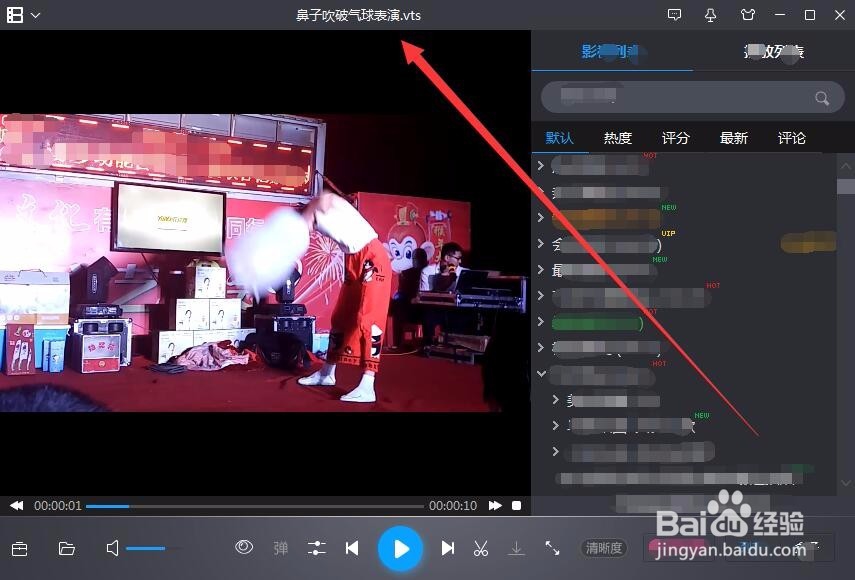Collapse the expanded category with down chevron

tap(541, 373)
